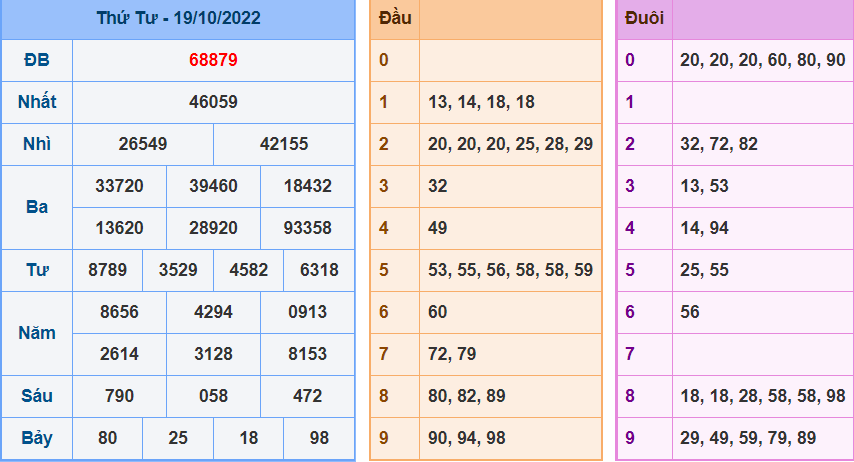The width and height of the screenshot is (854, 462).
Task: Select the special prize number 68879
Action: (x=214, y=60)
